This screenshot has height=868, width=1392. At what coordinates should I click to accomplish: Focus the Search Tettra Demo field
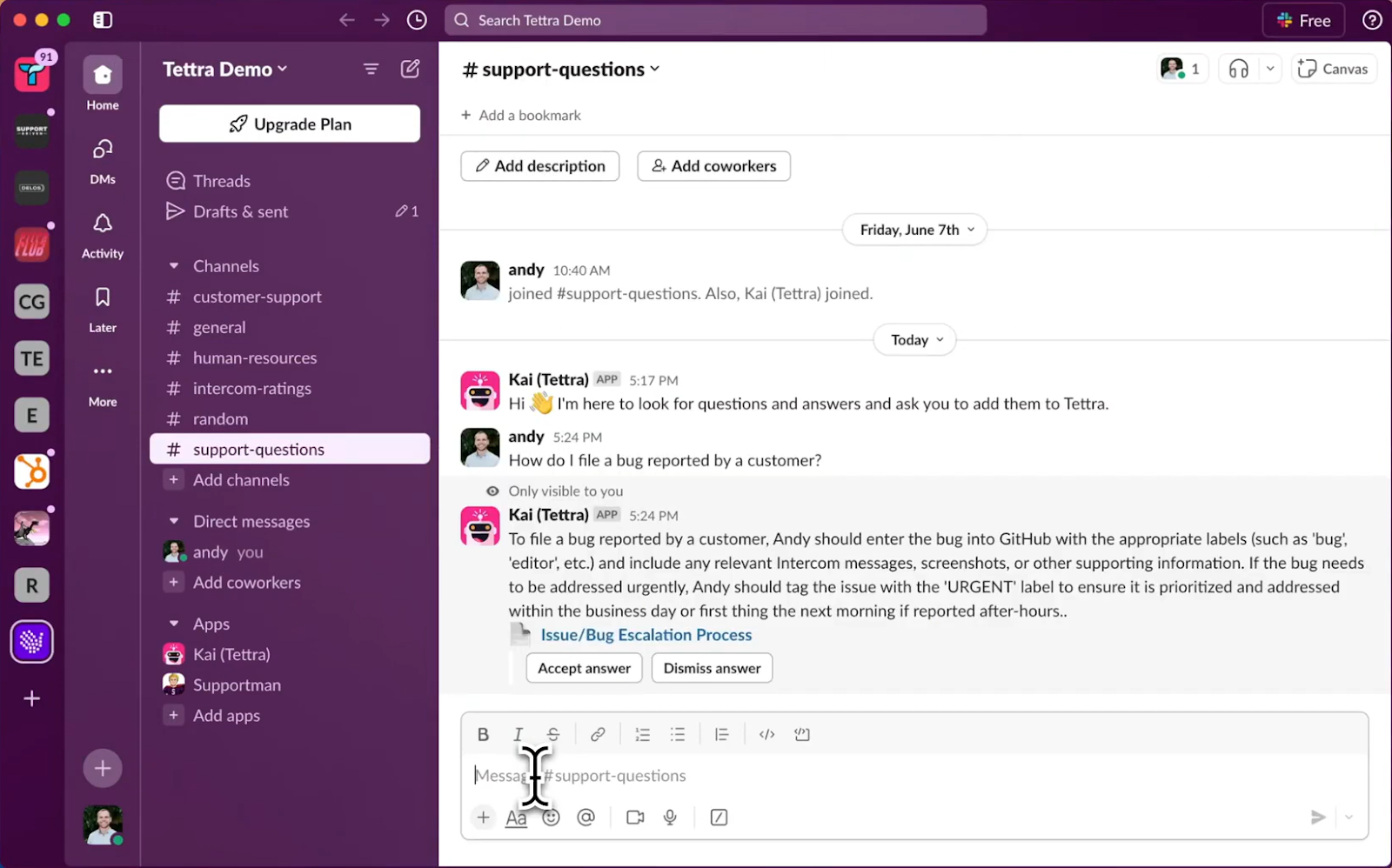pos(715,20)
